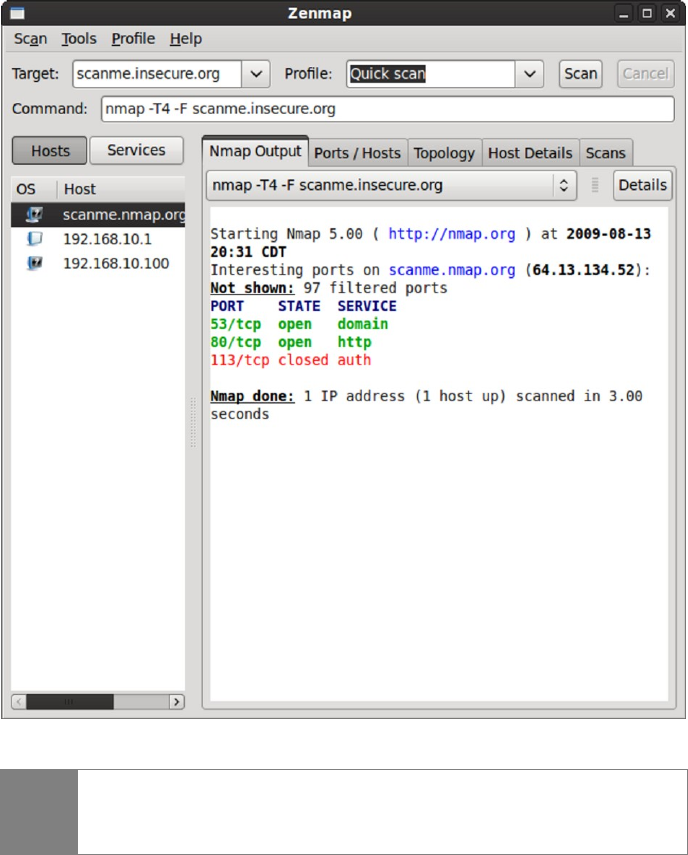688x855 pixels.
Task: Click the 'Not shown:' heading in output
Action: (x=252, y=288)
